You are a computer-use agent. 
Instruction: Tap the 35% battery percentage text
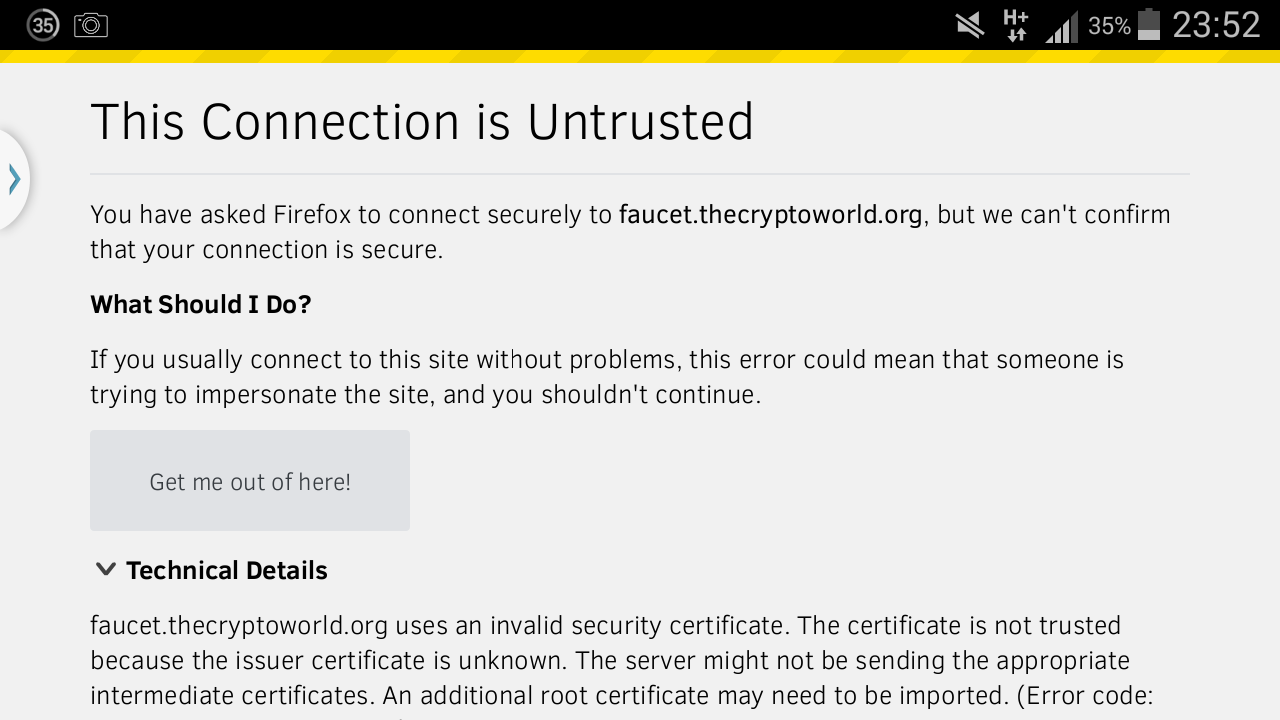coord(1109,26)
